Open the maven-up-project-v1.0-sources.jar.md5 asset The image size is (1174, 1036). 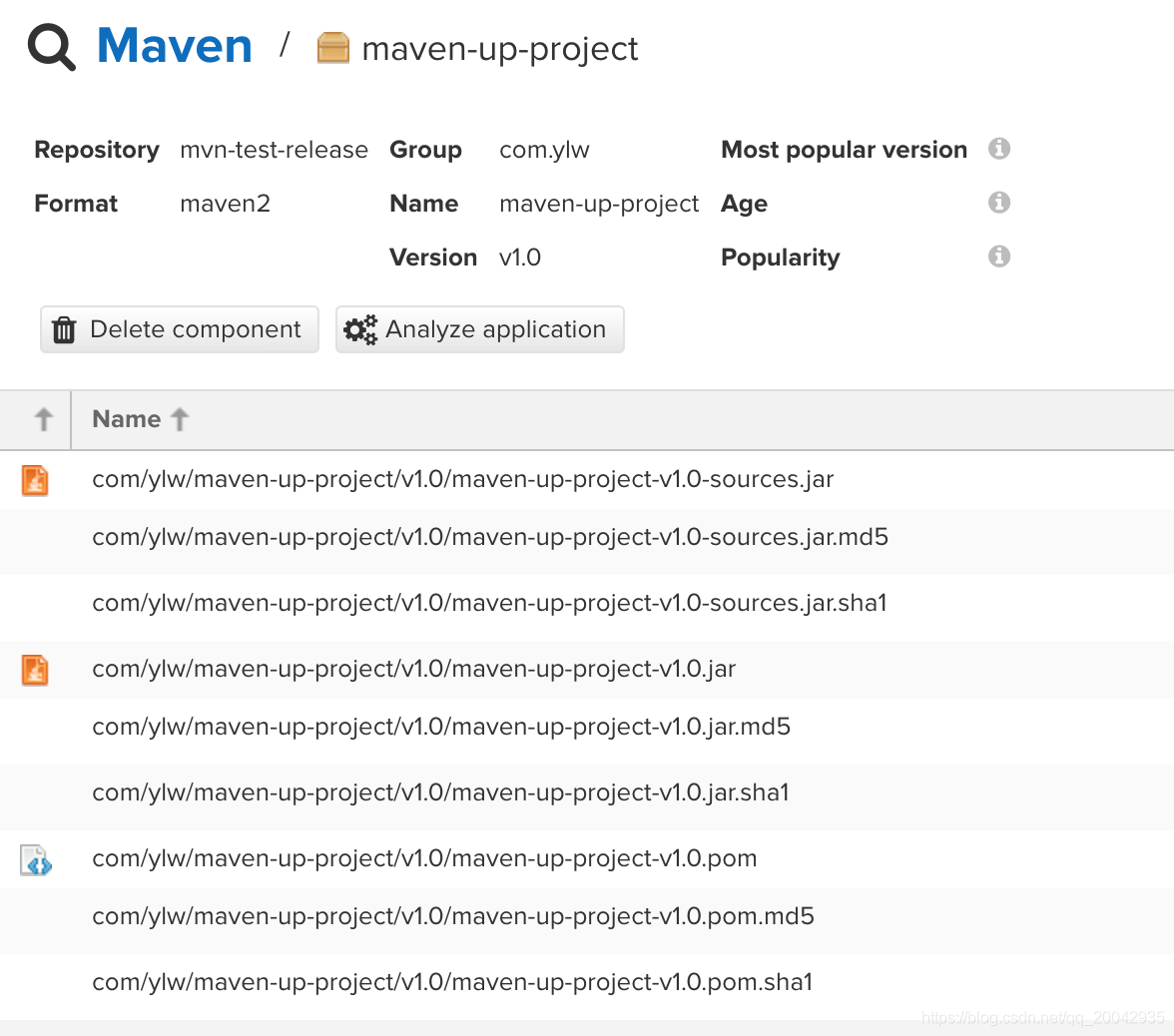[x=489, y=537]
